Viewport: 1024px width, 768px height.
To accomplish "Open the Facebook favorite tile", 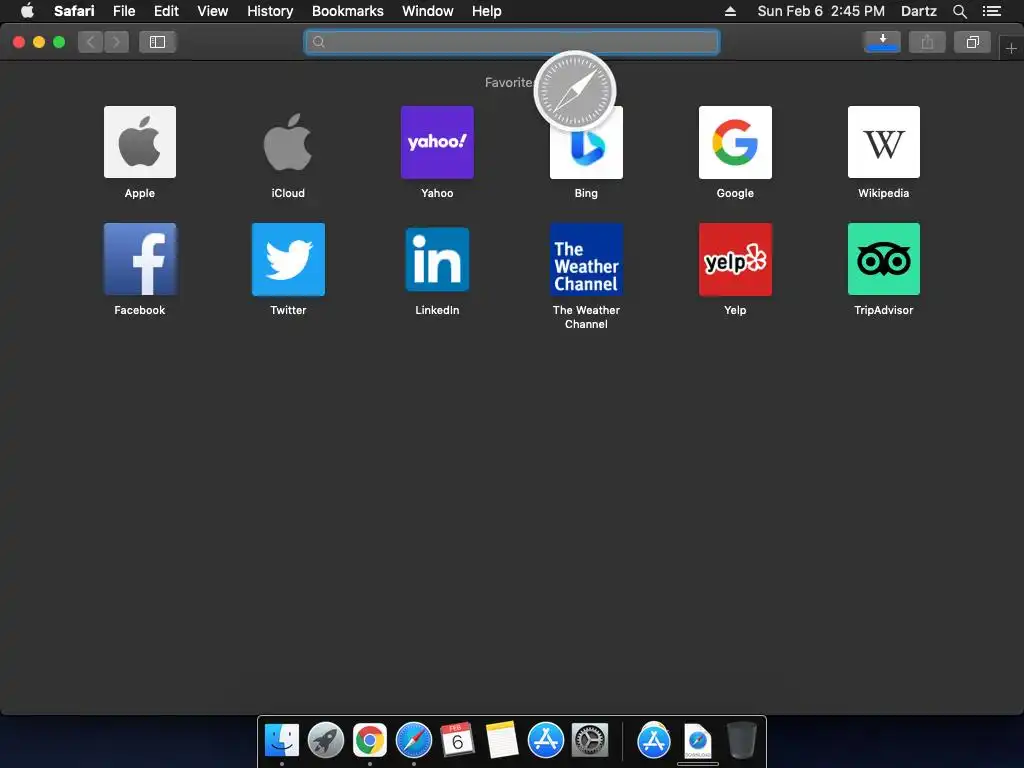I will (140, 259).
